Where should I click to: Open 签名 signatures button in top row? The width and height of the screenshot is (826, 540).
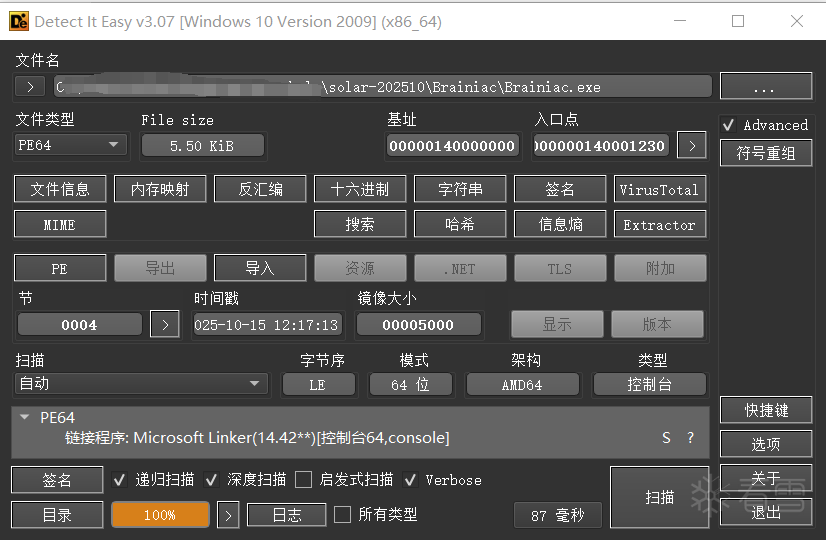tap(560, 189)
